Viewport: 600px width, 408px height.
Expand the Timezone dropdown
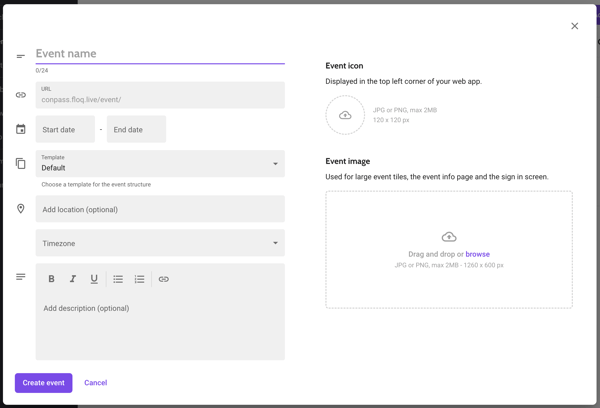(x=160, y=243)
